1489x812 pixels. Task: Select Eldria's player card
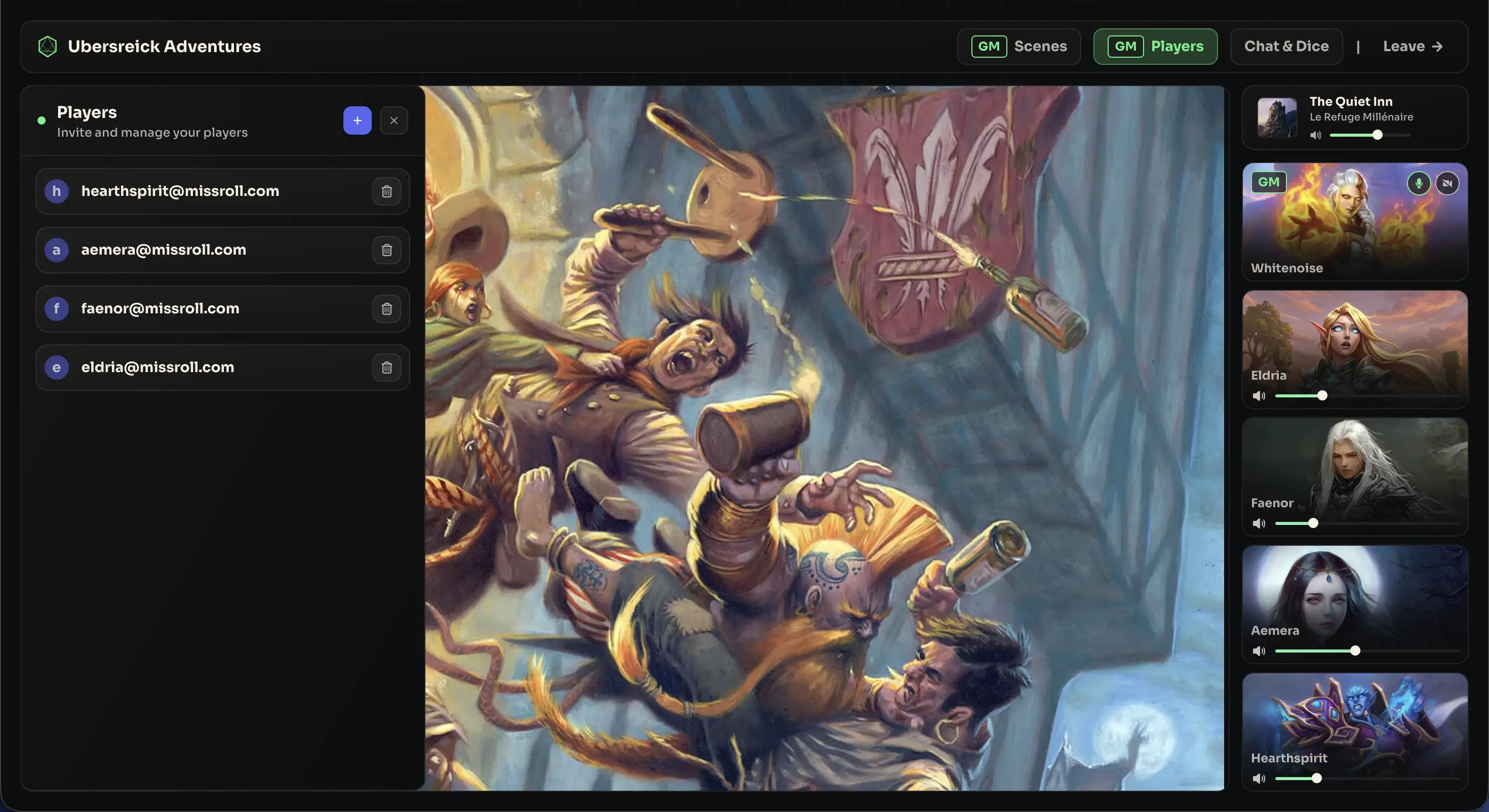[1355, 349]
